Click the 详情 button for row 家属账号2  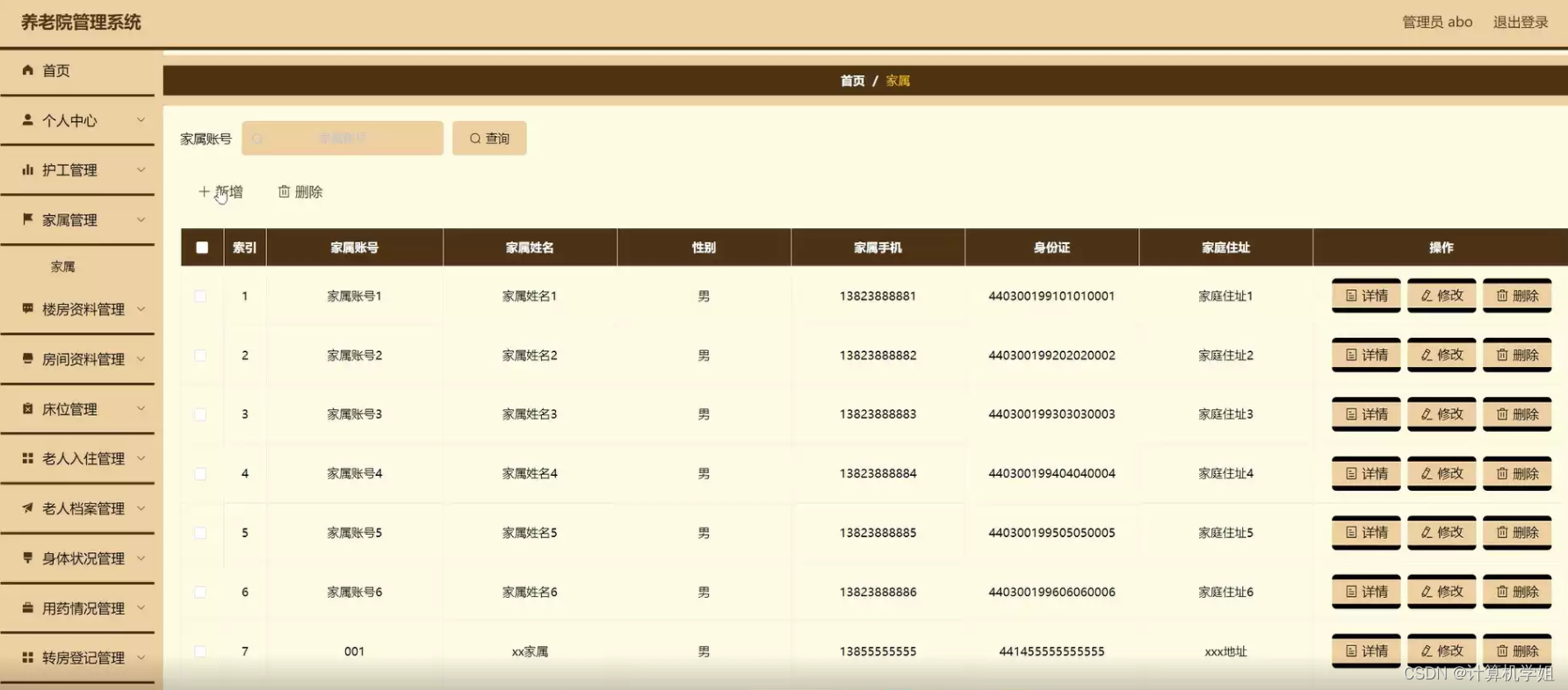pyautogui.click(x=1366, y=356)
